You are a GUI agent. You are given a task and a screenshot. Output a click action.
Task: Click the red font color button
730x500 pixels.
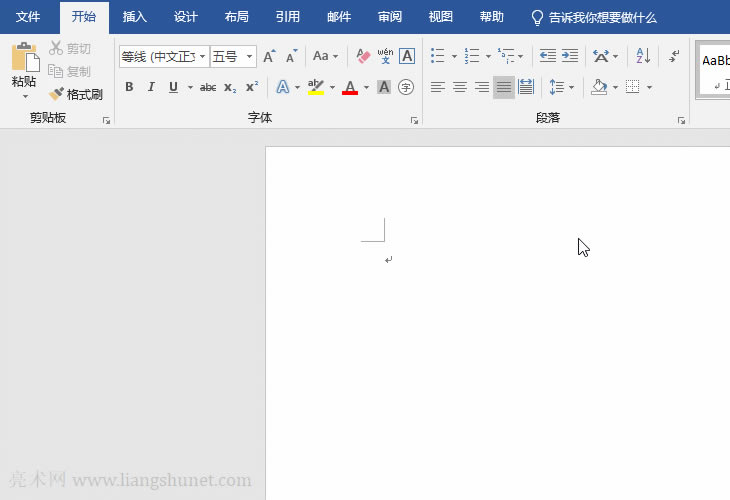tap(350, 88)
